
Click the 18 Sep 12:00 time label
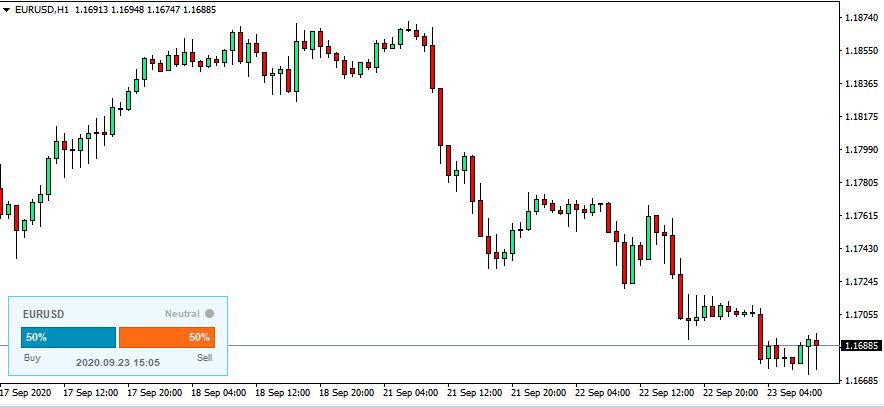coord(282,392)
